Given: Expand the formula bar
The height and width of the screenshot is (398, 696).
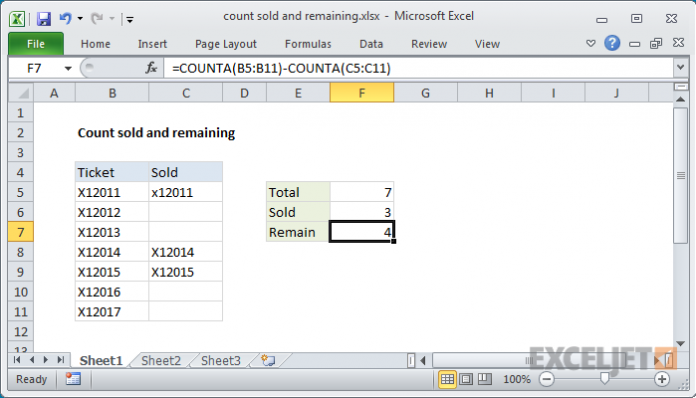Looking at the screenshot, I should click(x=680, y=68).
